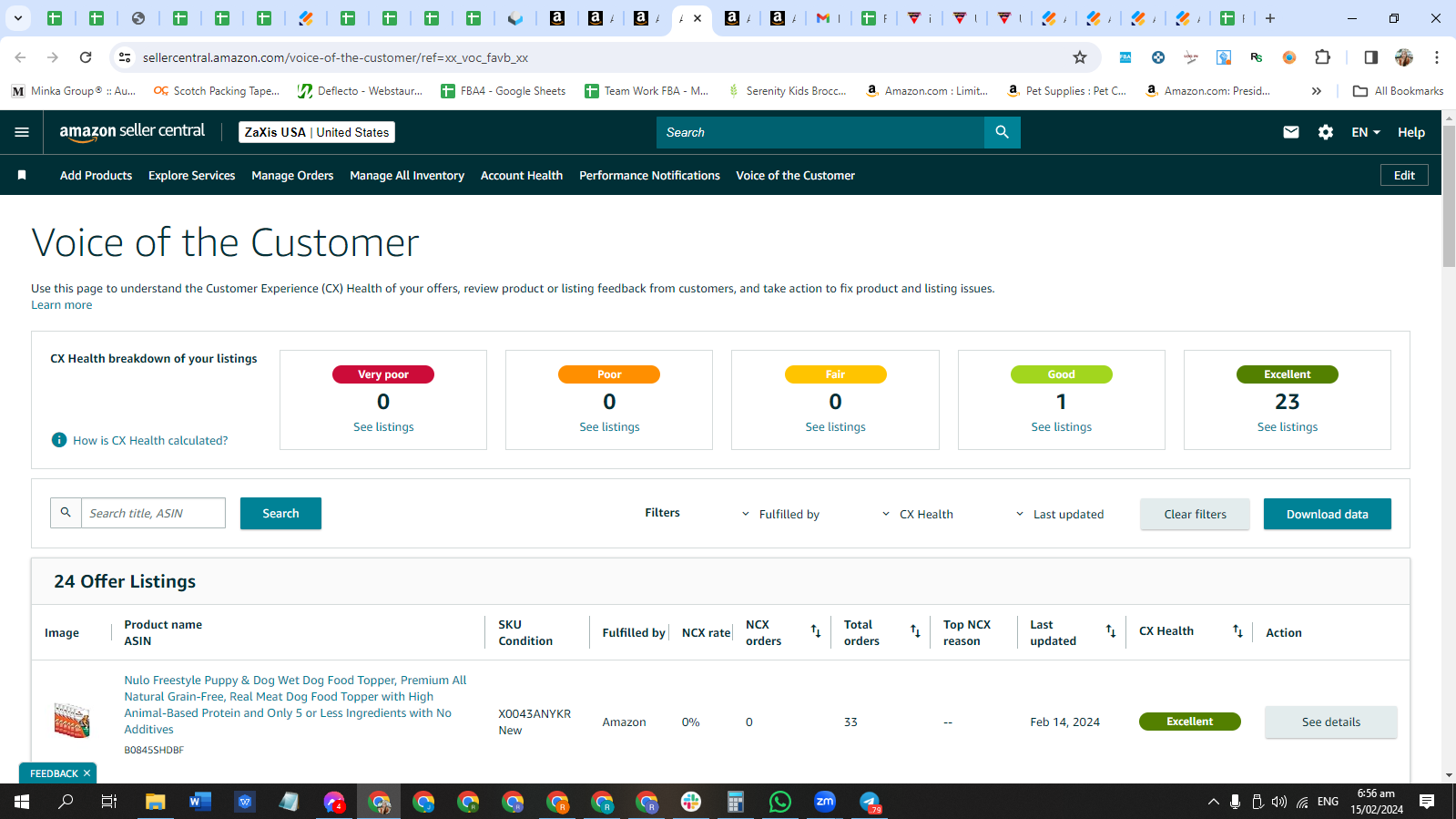
Task: Click See details for the Nulo topper
Action: 1330,722
